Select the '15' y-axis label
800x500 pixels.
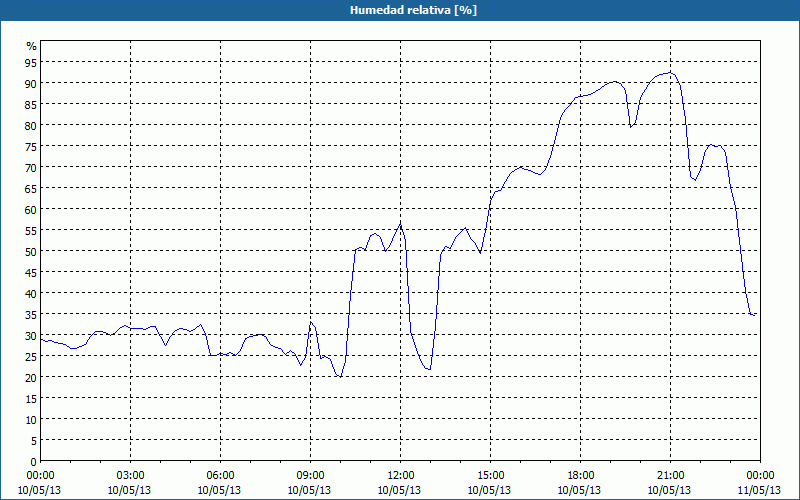click(x=31, y=399)
